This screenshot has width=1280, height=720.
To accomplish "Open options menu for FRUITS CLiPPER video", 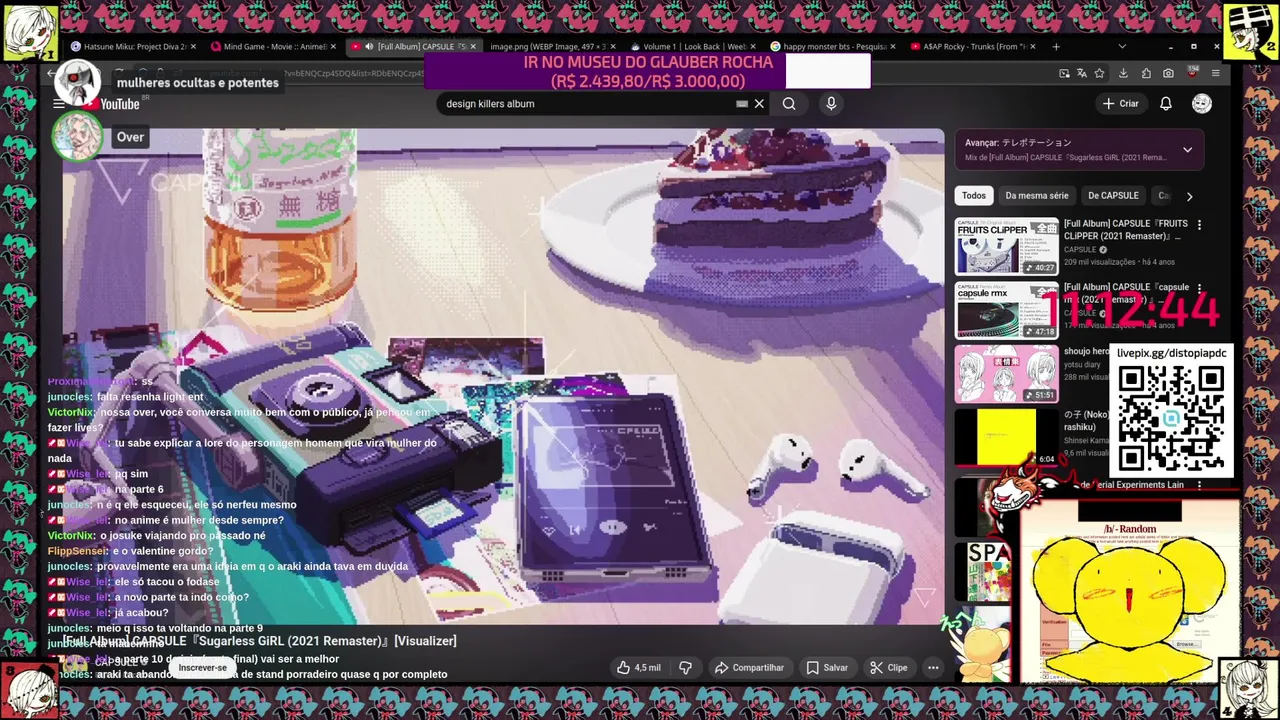I will [x=1199, y=225].
